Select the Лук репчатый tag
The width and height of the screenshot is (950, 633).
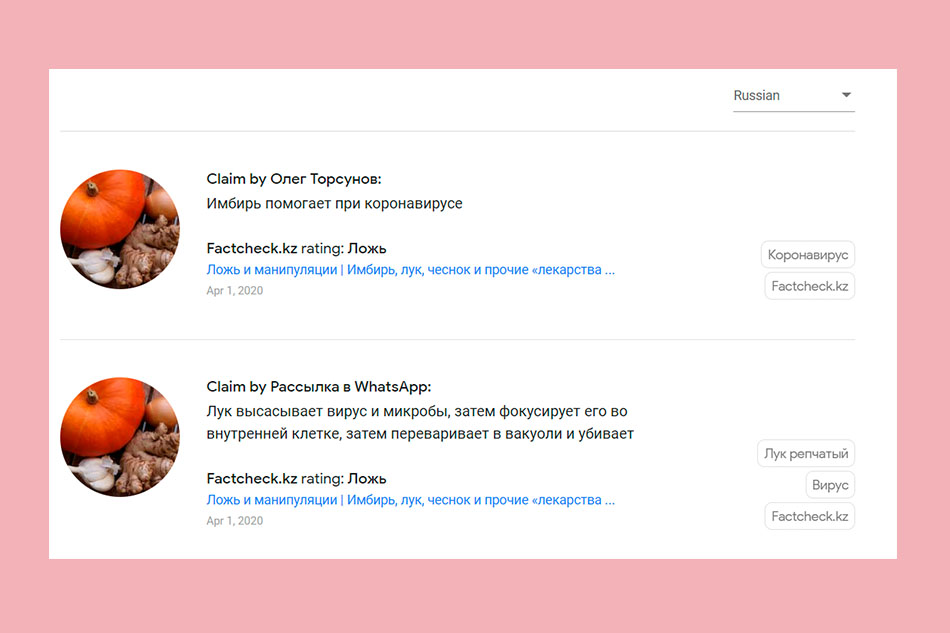(x=805, y=454)
